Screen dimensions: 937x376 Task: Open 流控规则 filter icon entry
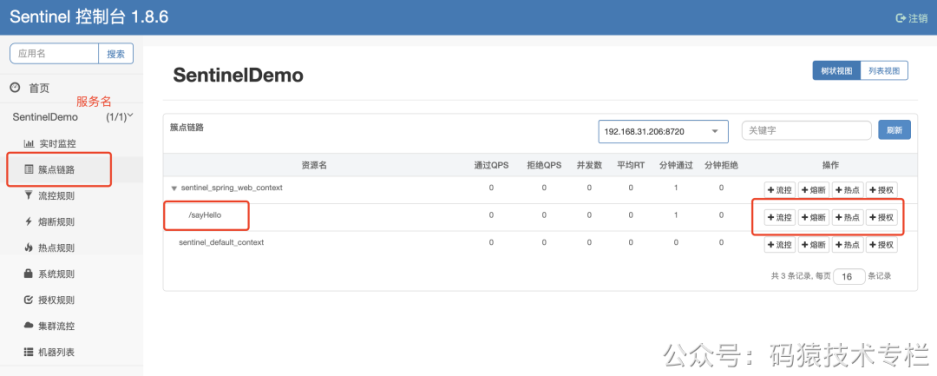pos(28,195)
